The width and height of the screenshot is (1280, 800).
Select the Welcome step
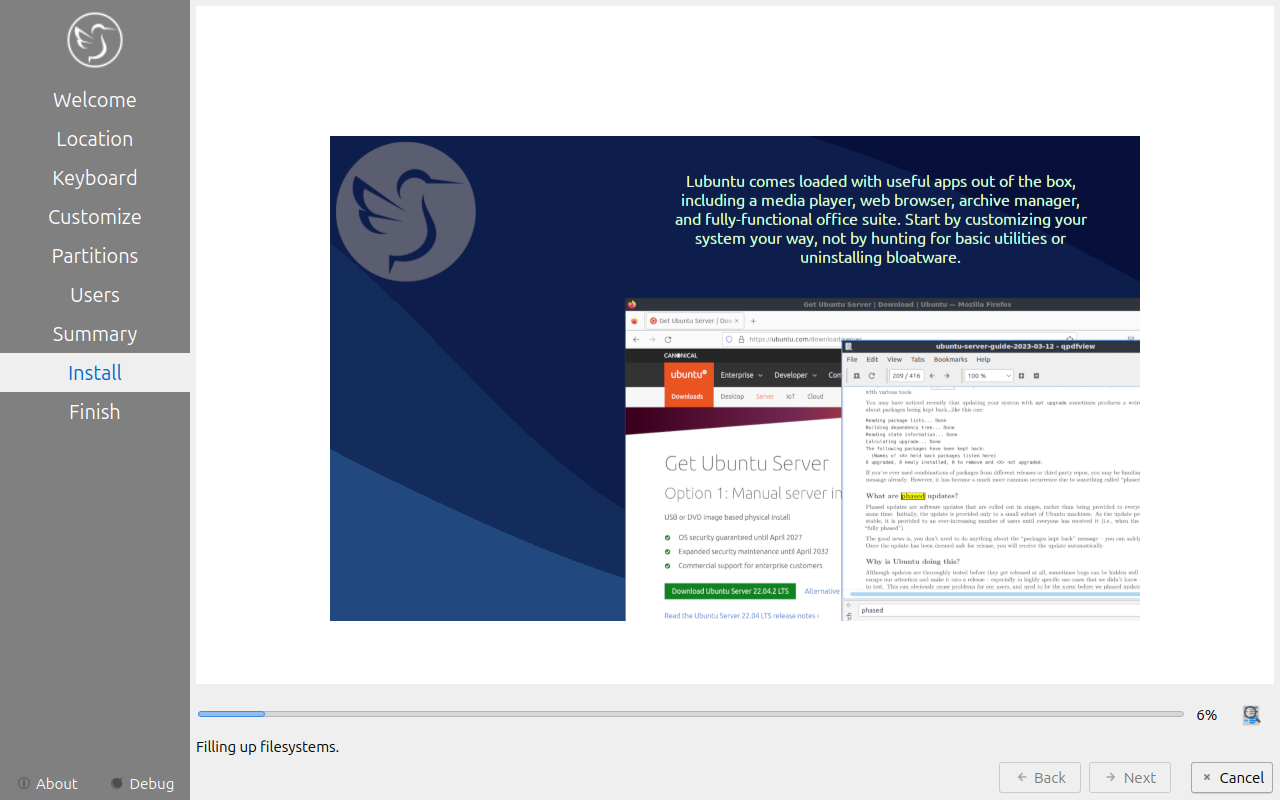(95, 100)
